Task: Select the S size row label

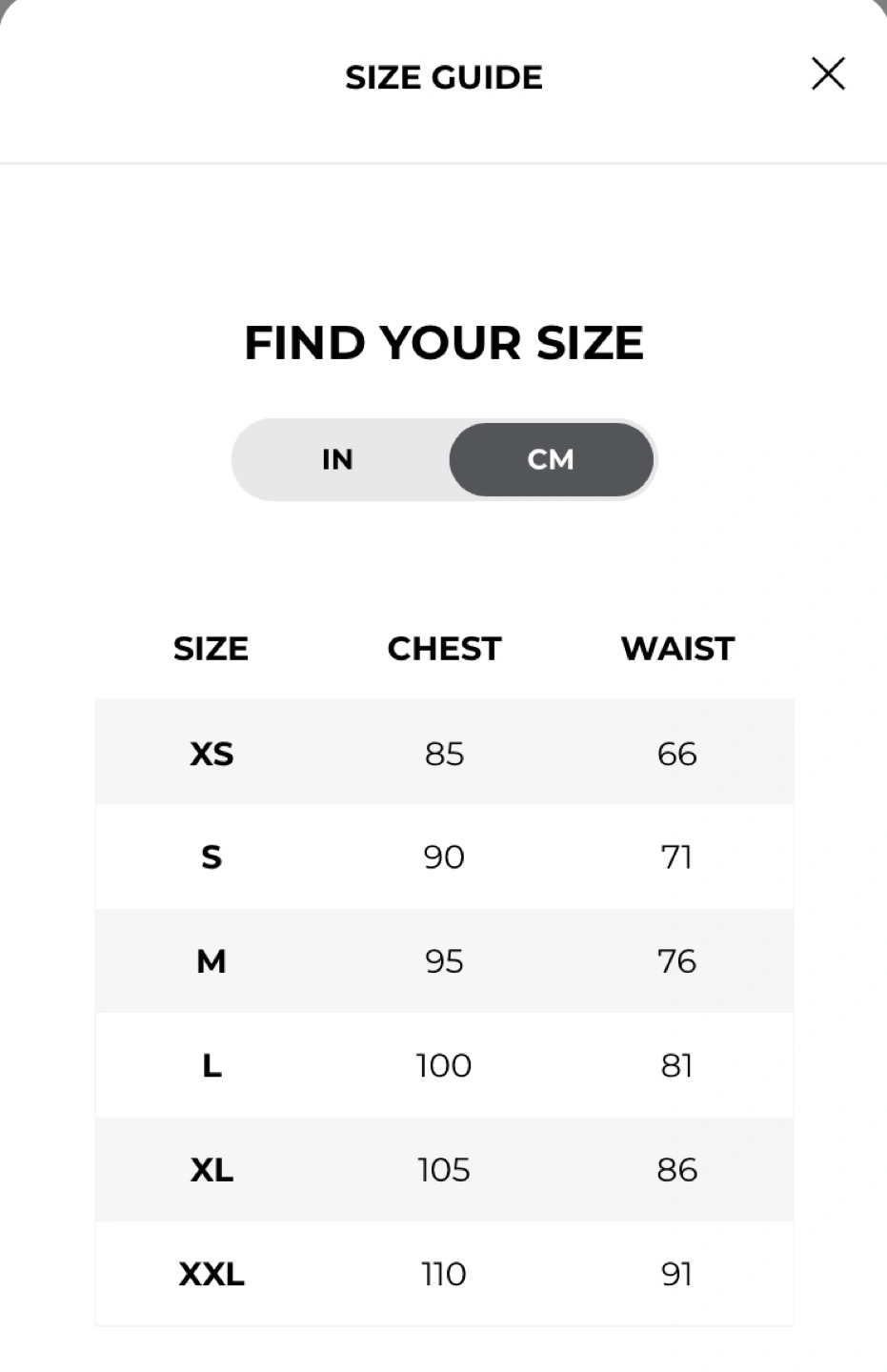Action: click(x=212, y=857)
